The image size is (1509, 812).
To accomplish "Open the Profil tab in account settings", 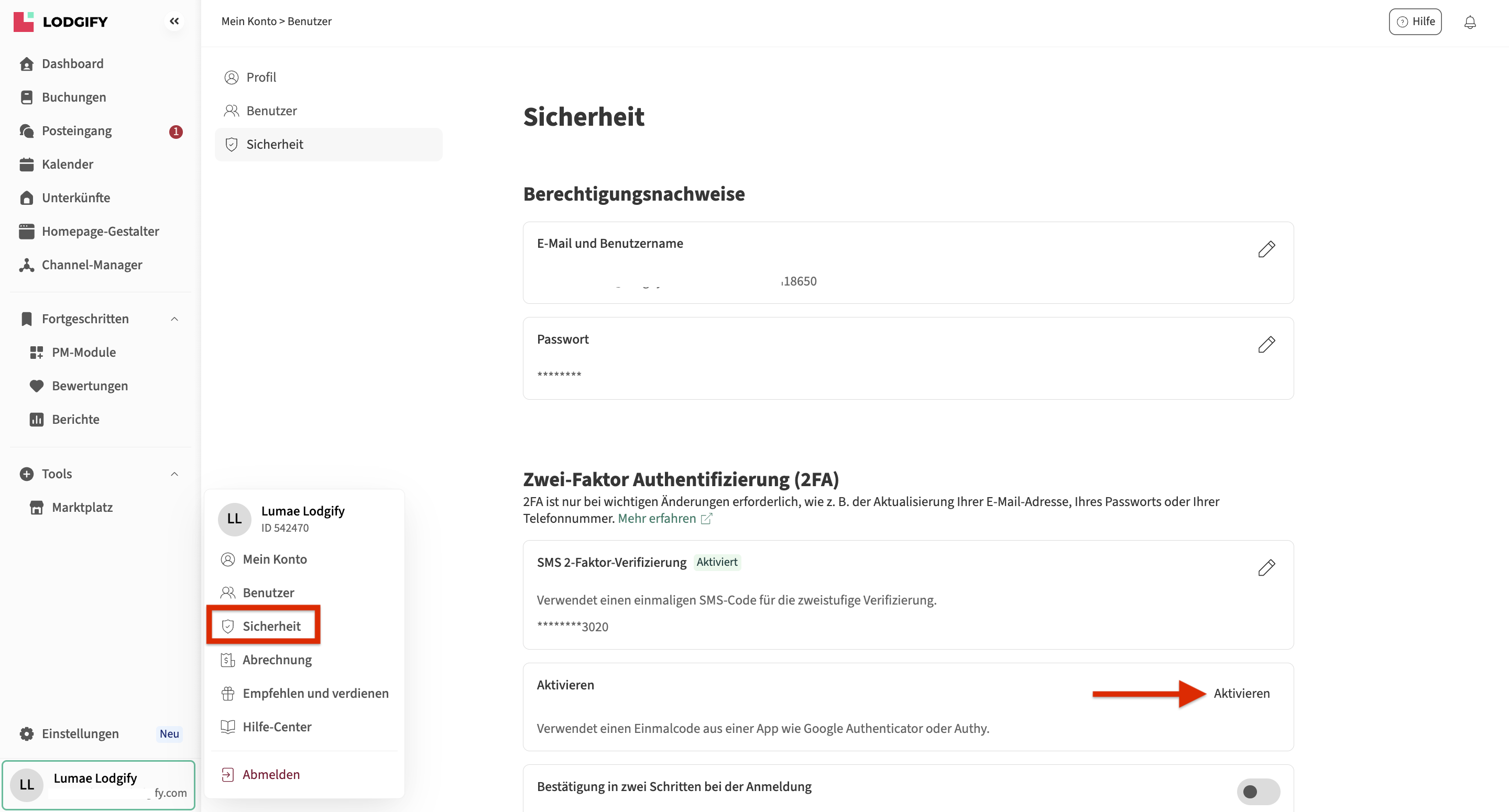I will [261, 78].
